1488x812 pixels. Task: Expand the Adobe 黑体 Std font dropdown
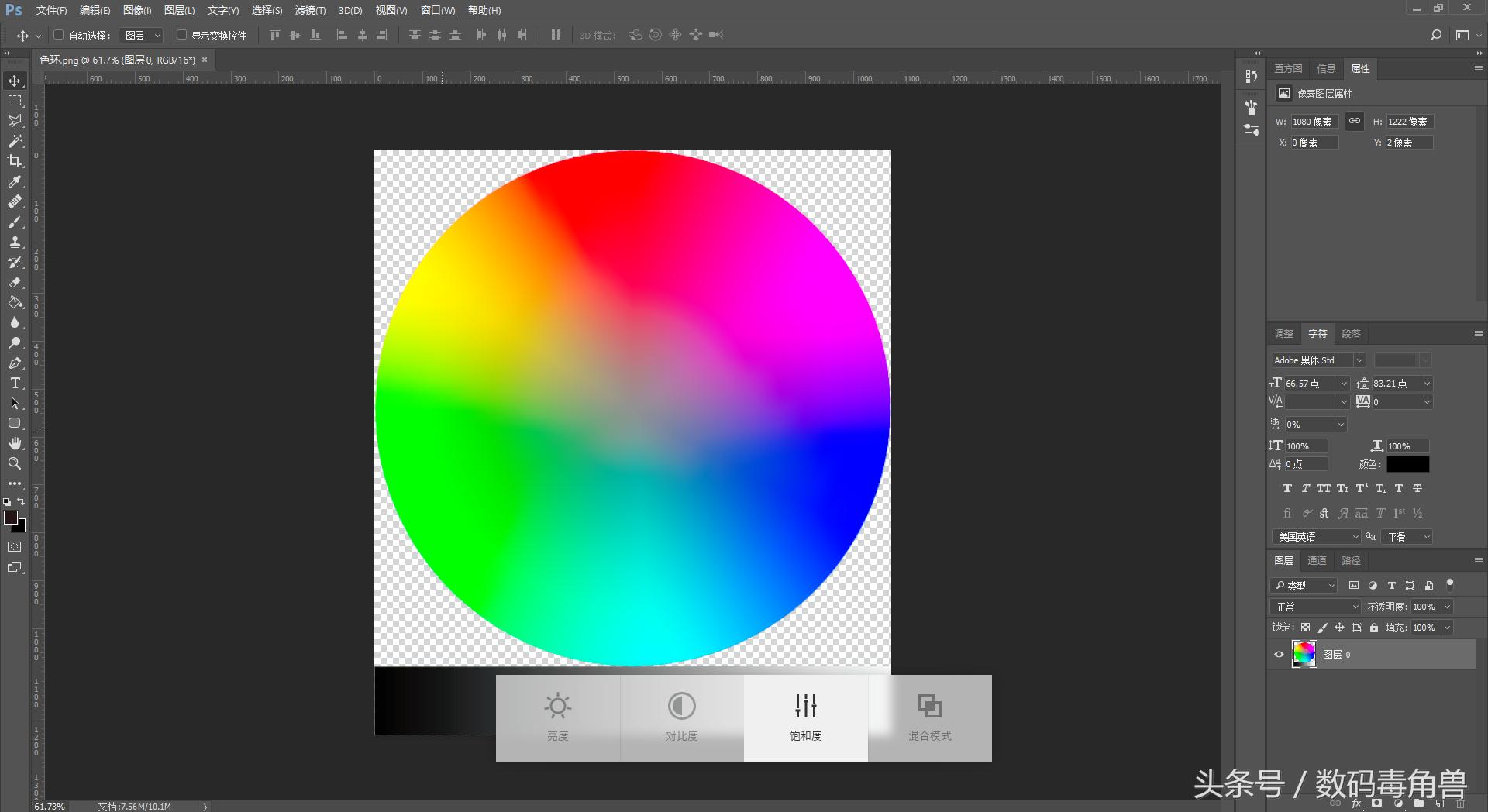point(1359,360)
